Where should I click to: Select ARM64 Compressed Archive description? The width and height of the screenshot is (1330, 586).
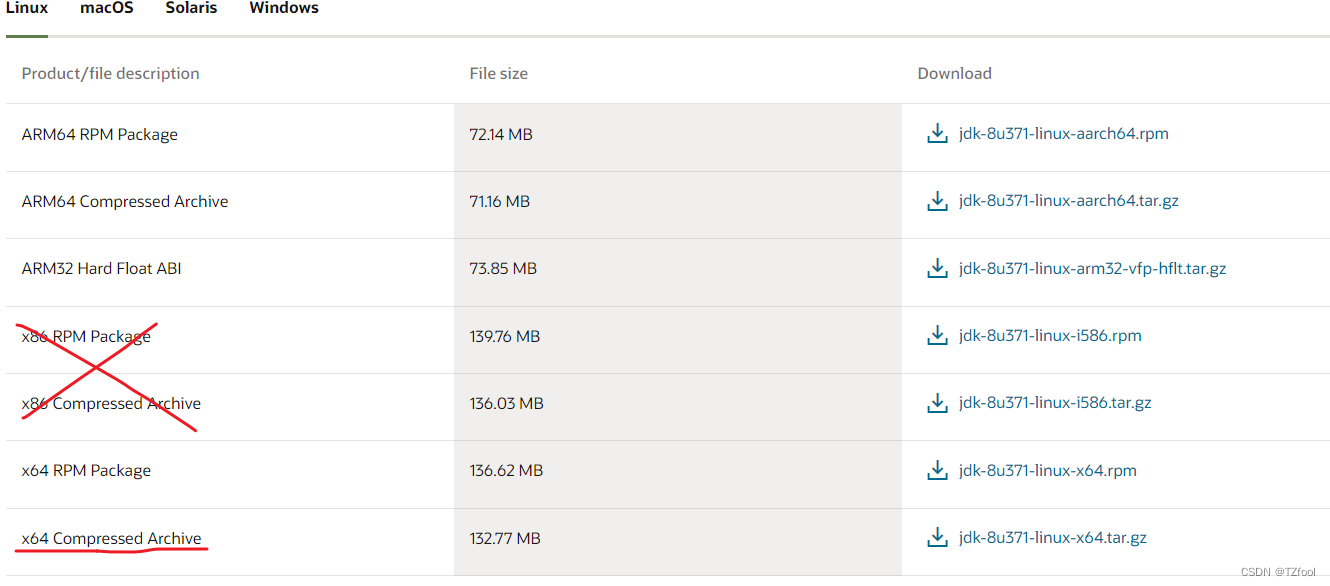pos(125,201)
